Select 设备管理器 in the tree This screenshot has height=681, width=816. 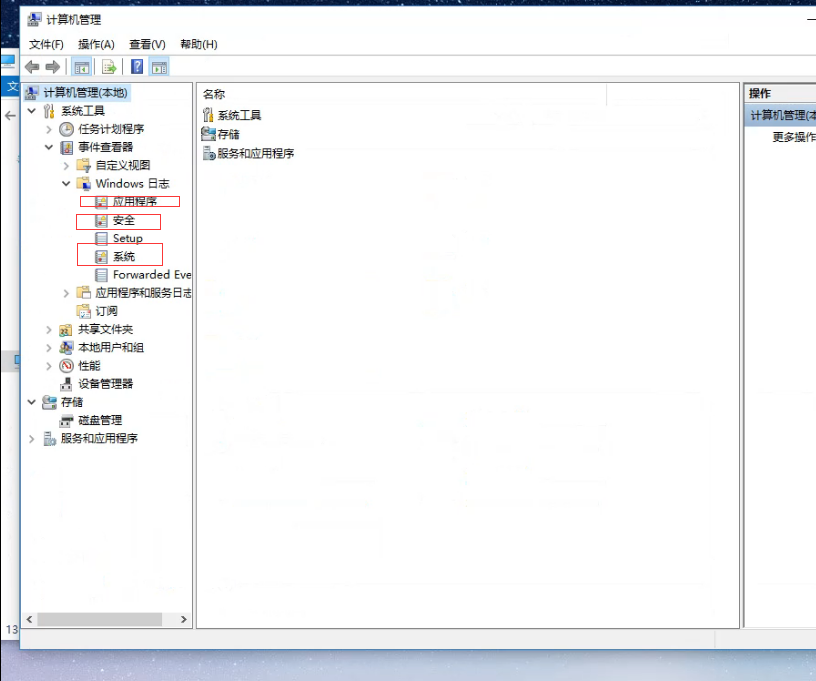tap(106, 384)
